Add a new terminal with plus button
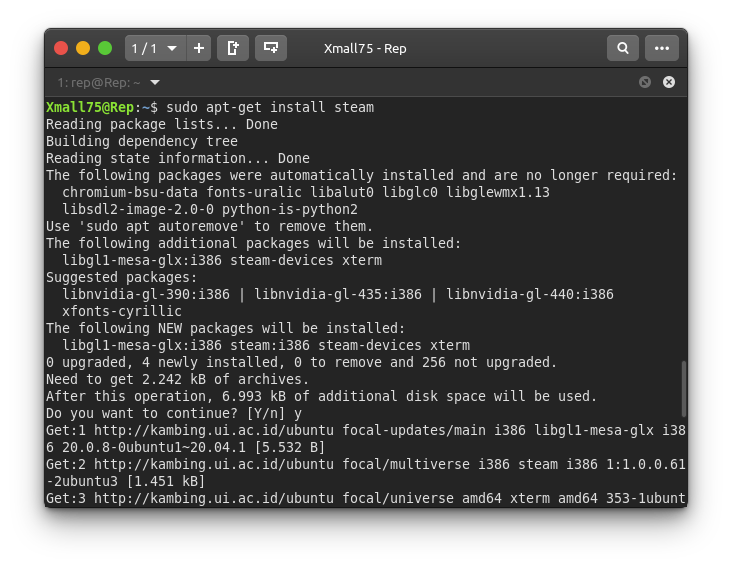Screen dimensions: 732x568 pos(199,48)
